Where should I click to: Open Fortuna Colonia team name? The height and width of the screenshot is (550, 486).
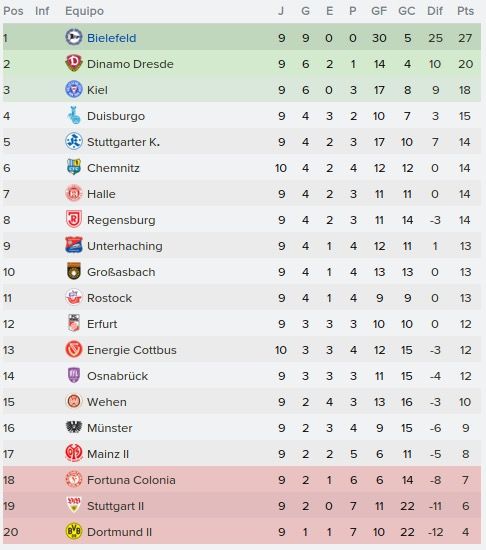(131, 479)
